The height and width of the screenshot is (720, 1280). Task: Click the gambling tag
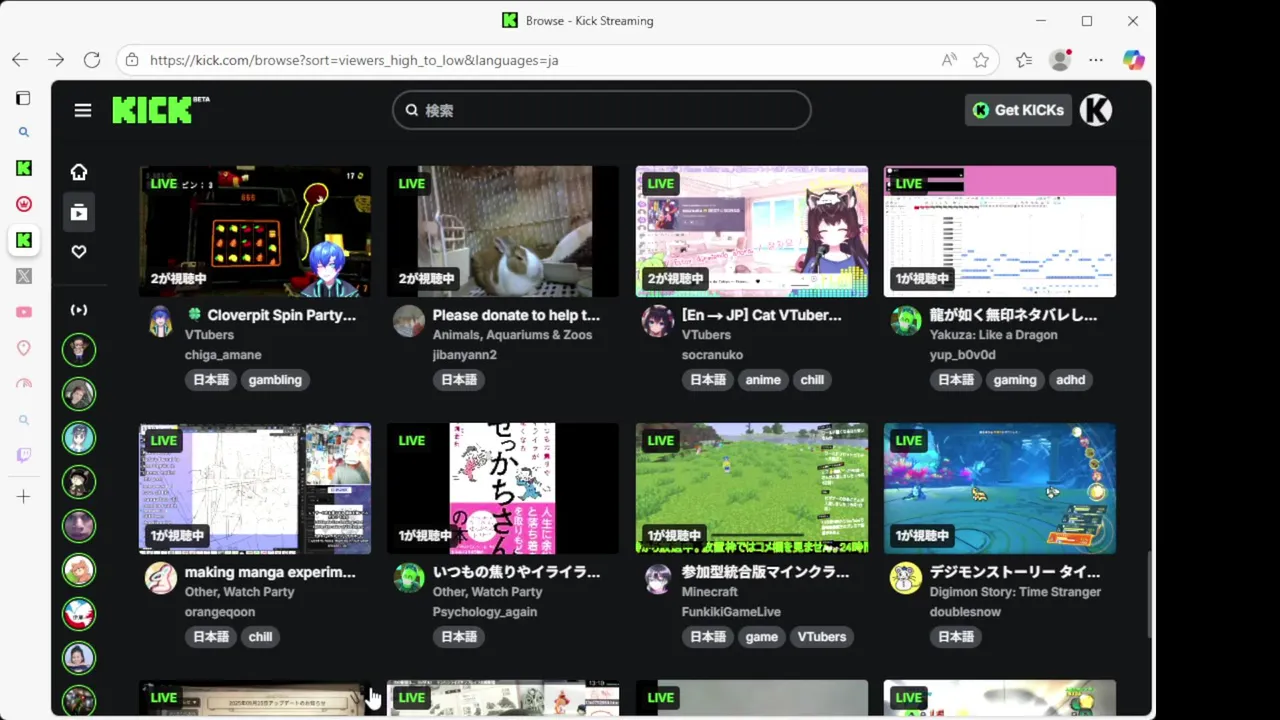(x=275, y=380)
